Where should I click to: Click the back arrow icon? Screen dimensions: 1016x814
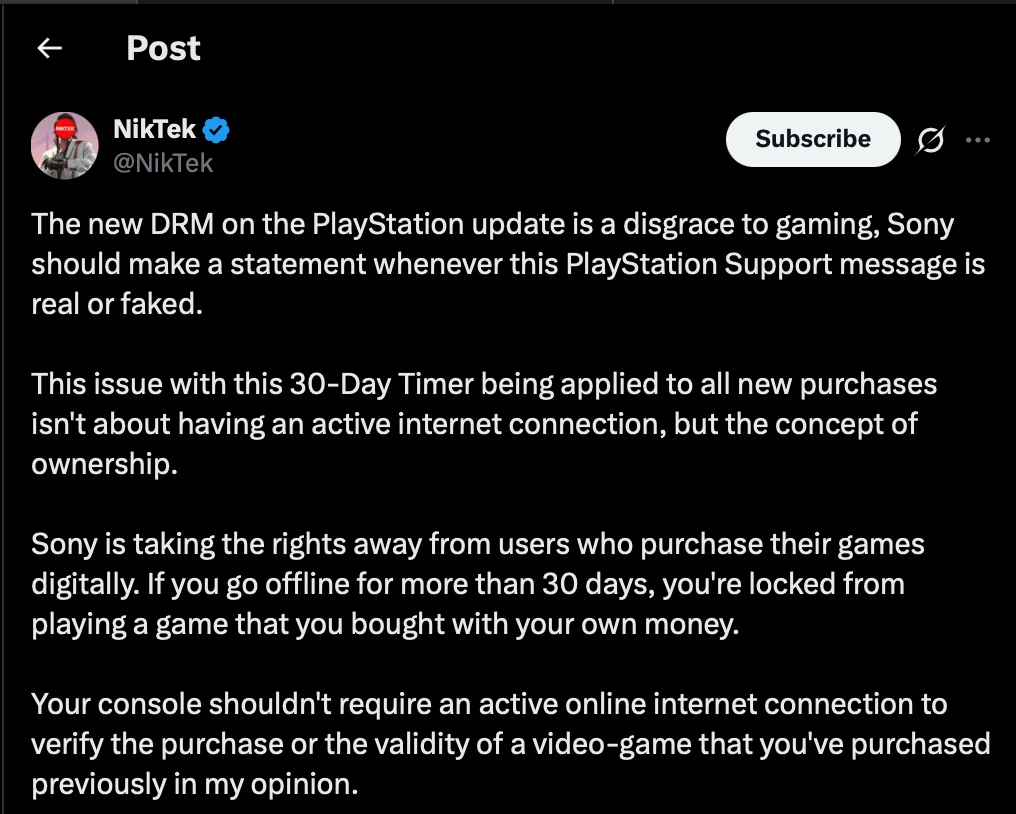(x=49, y=48)
